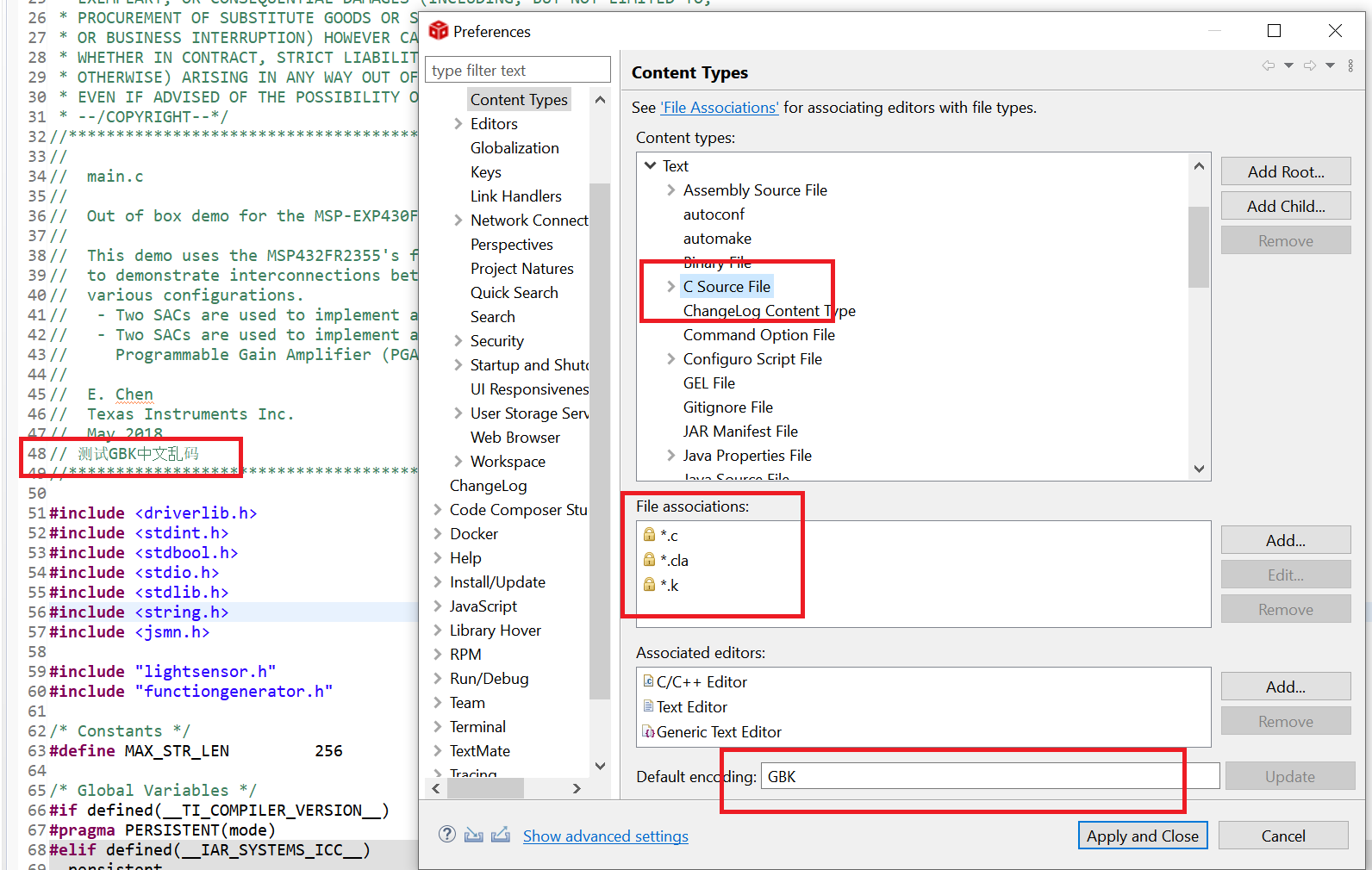The height and width of the screenshot is (870, 1372).
Task: Expand the Workspace preferences node
Action: 458,461
